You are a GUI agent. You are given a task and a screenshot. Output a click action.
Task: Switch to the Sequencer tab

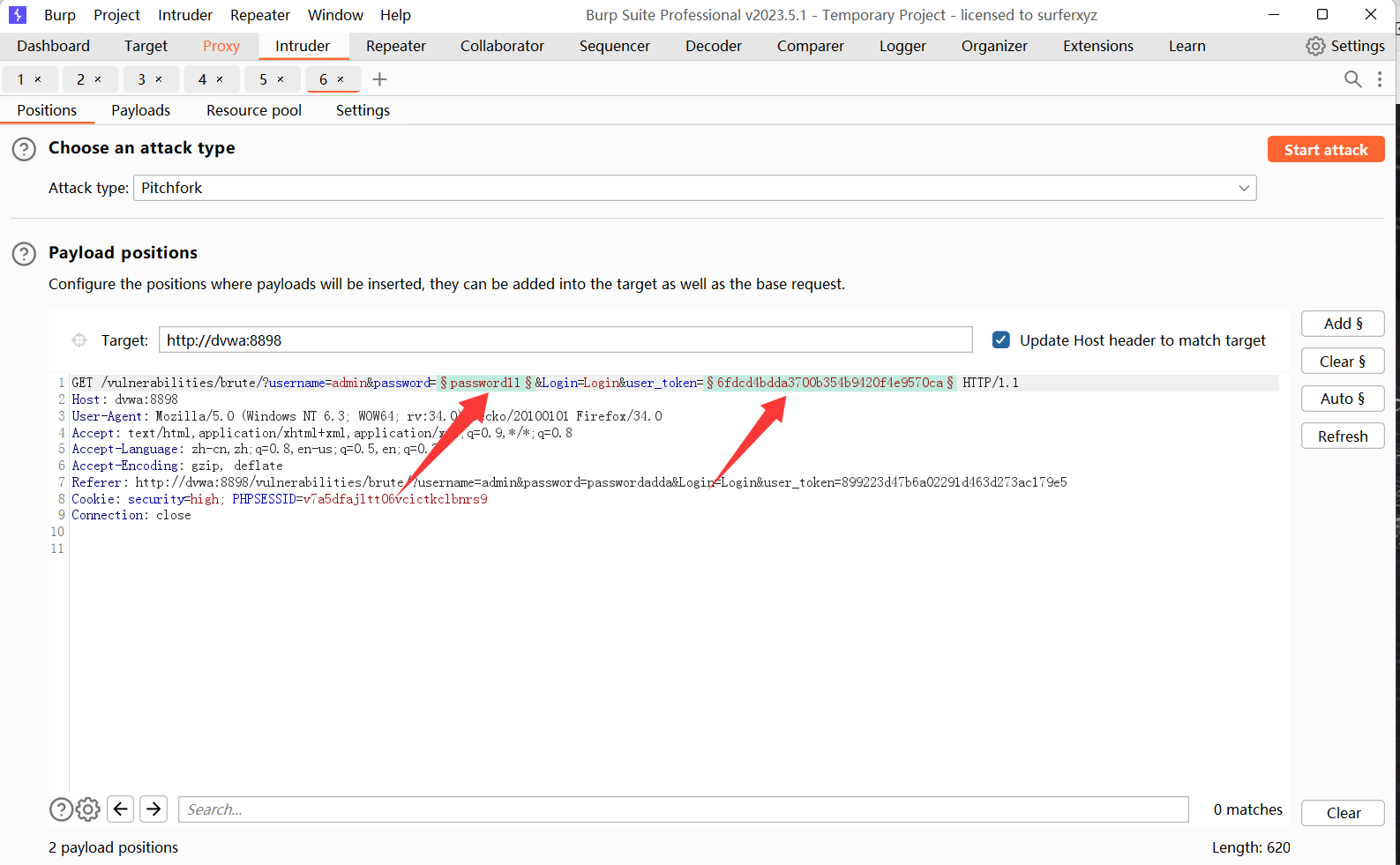615,46
